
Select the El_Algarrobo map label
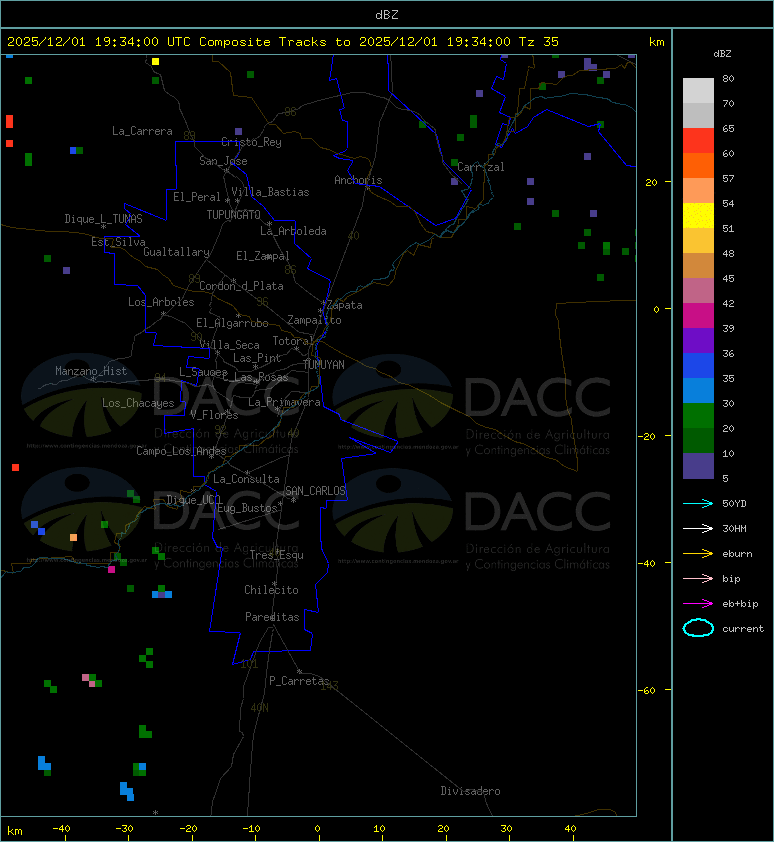(x=233, y=323)
